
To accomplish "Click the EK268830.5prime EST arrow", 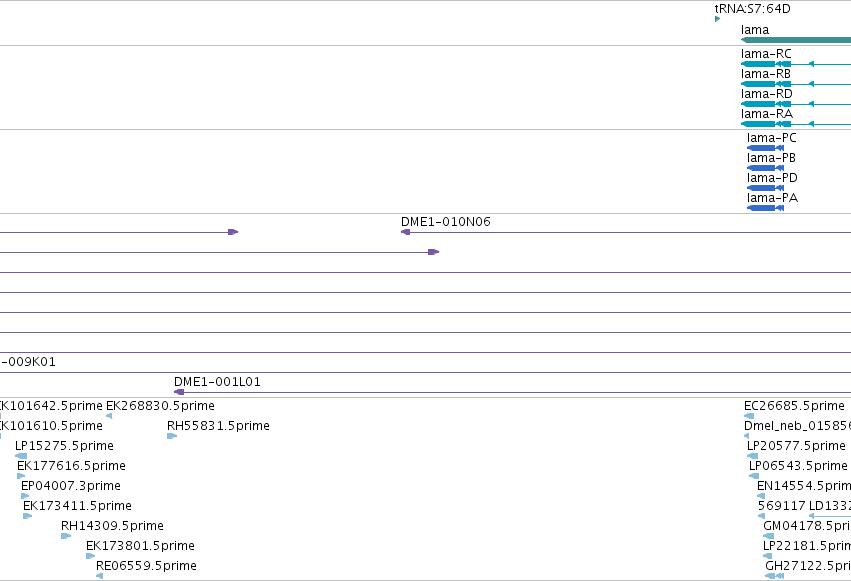I will point(109,416).
